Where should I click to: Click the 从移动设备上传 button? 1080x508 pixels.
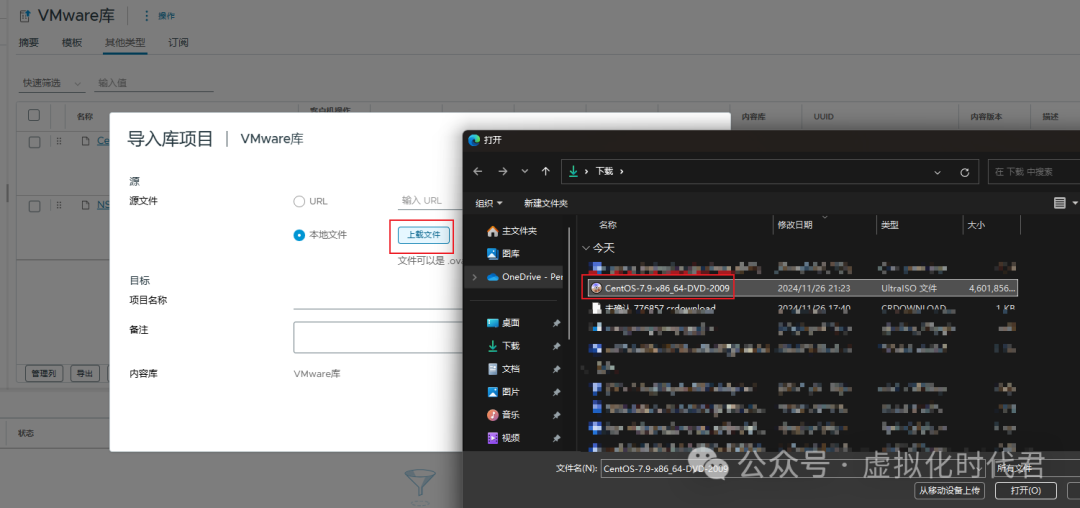(x=948, y=491)
